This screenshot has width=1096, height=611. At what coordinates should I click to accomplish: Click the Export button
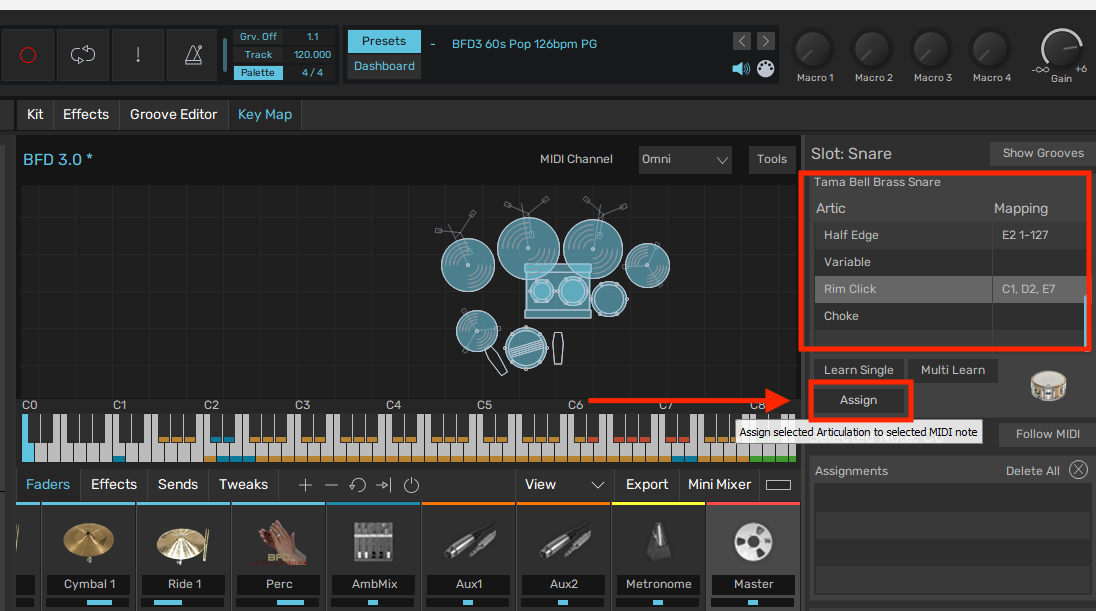click(x=647, y=484)
